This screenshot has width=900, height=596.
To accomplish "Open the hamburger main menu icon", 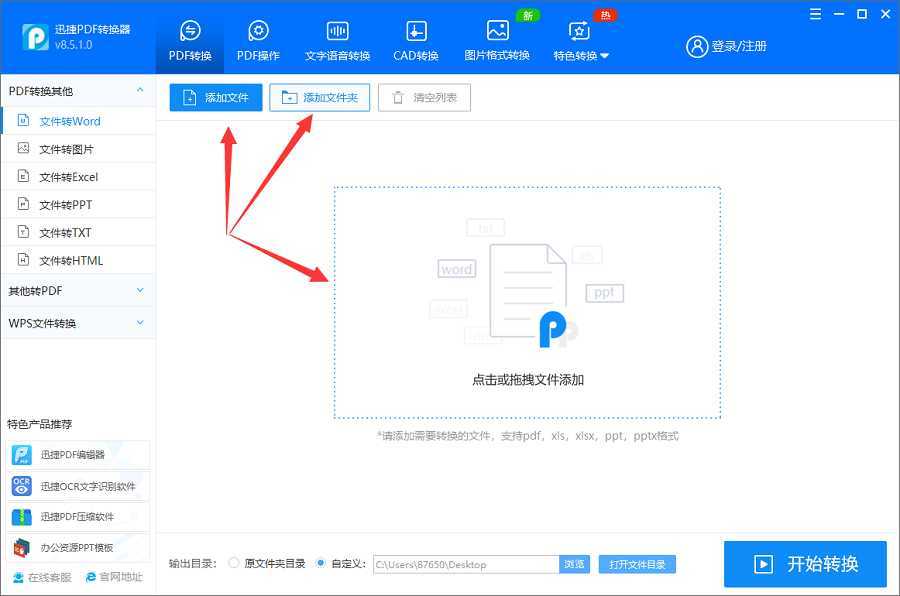I will 815,14.
